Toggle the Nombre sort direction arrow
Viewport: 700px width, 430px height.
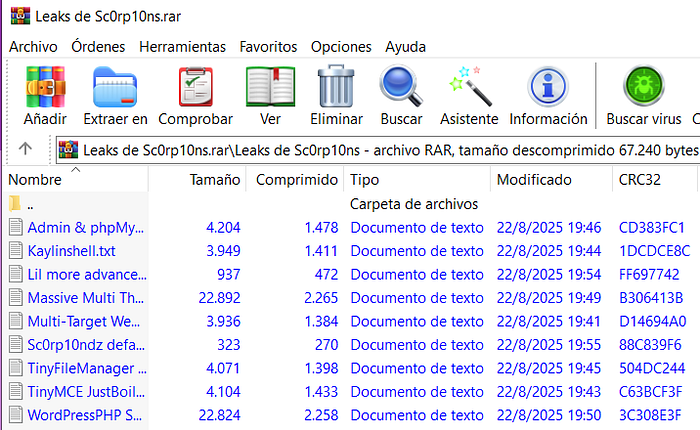click(75, 170)
